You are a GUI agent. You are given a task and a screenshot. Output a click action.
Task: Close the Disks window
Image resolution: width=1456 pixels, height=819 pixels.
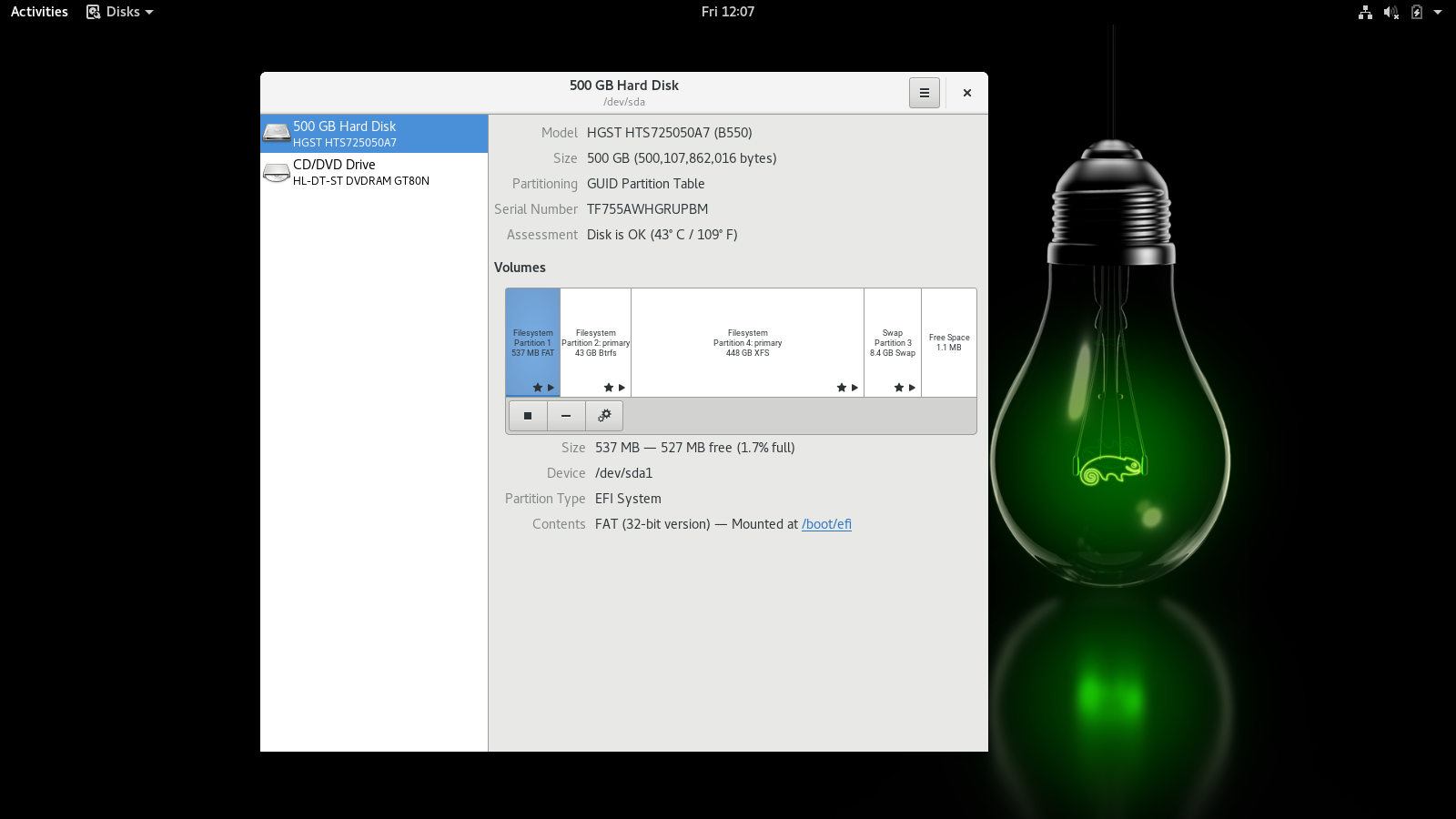pos(967,93)
